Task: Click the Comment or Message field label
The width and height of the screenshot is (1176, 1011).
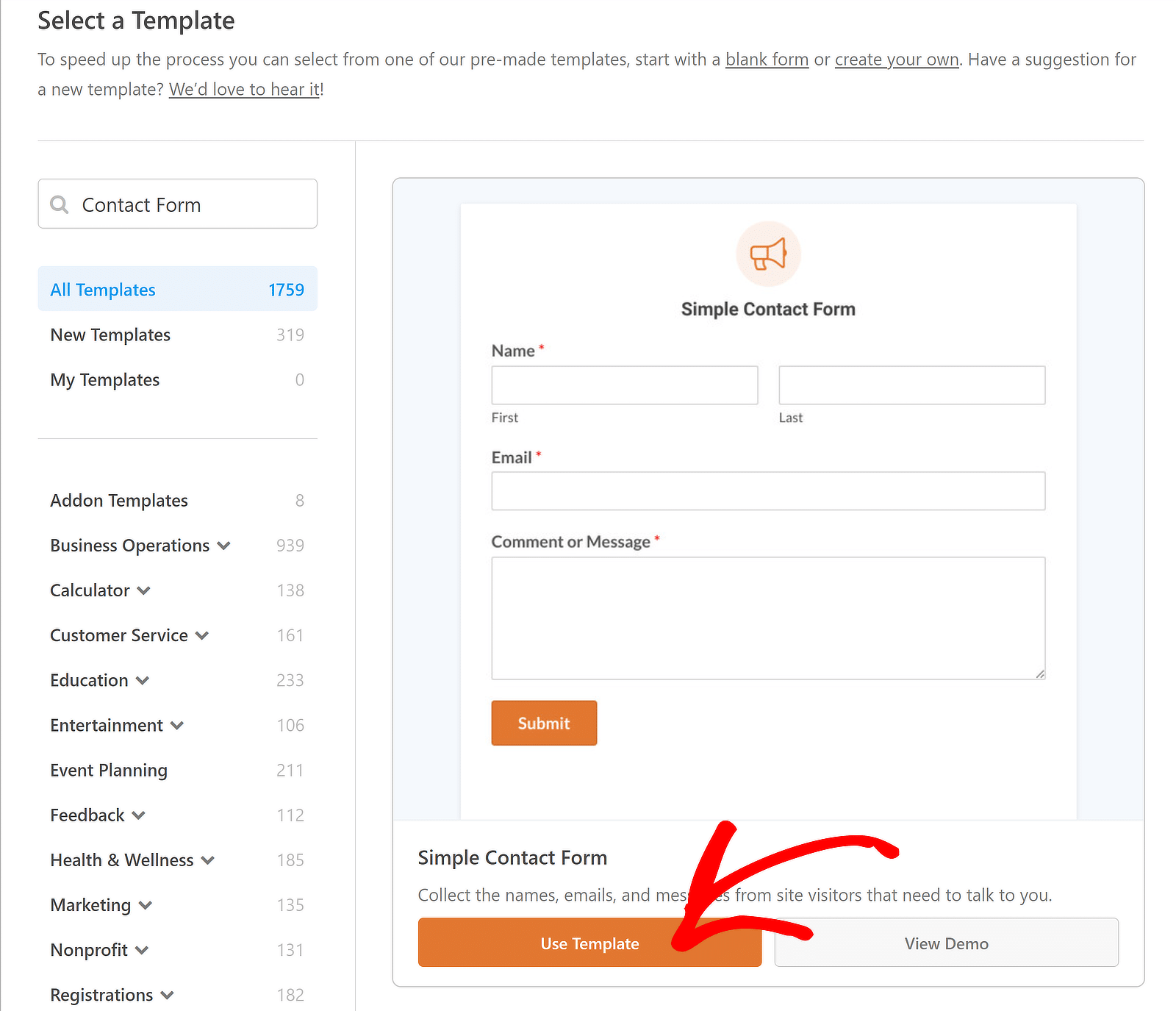Action: 571,542
